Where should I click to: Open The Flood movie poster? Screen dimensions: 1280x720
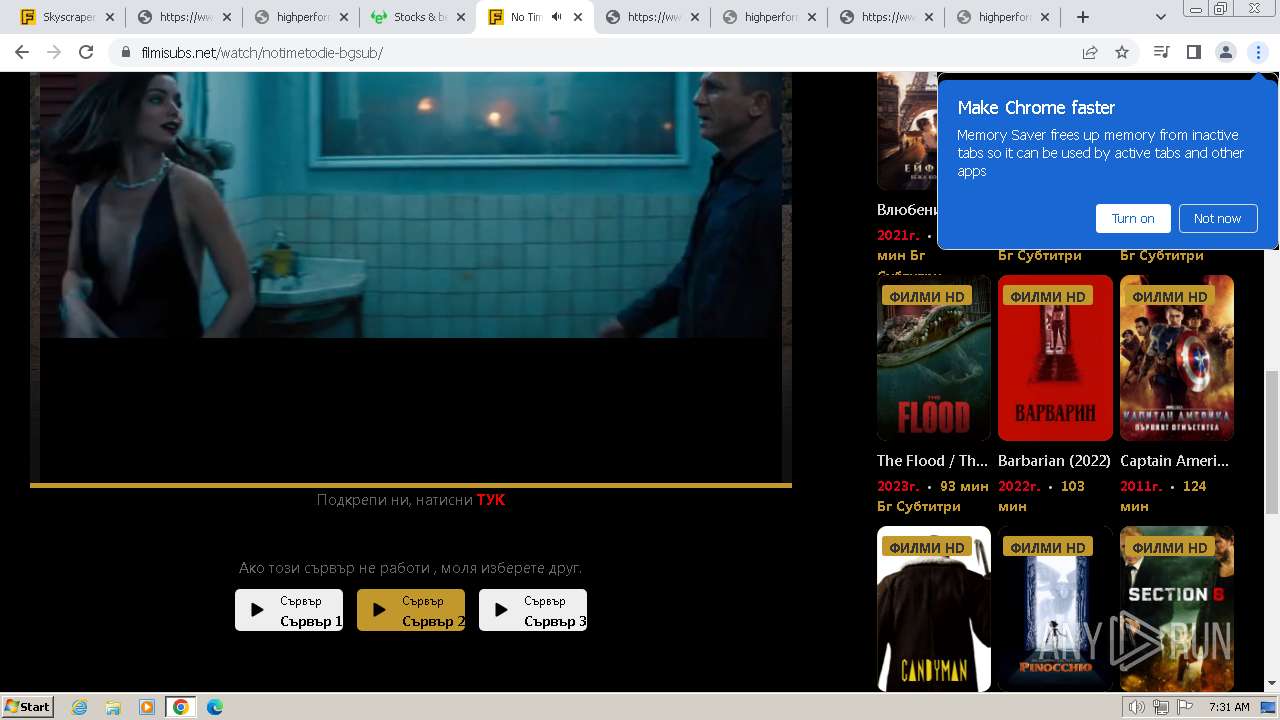[934, 358]
